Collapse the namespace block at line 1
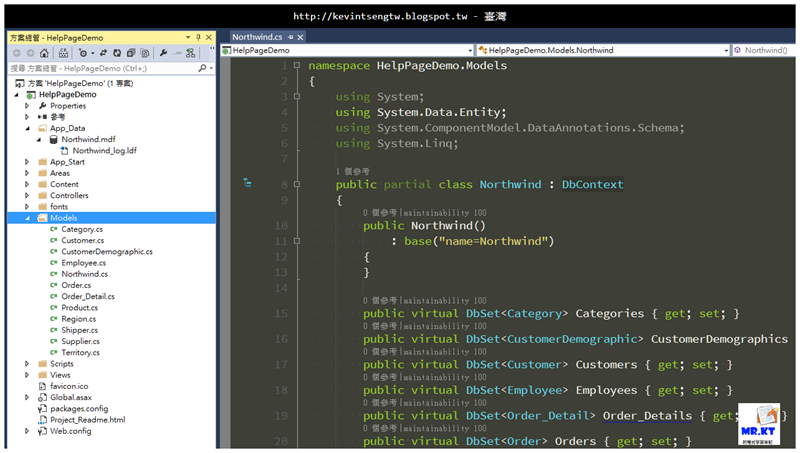Image resolution: width=800 pixels, height=453 pixels. pyautogui.click(x=296, y=65)
